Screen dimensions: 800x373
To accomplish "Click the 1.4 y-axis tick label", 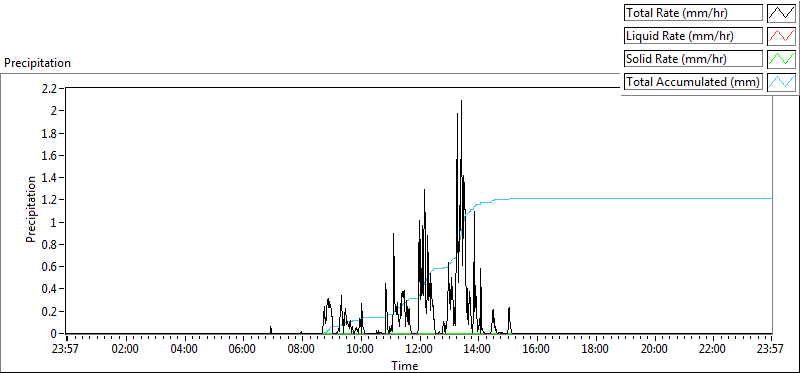I will click(50, 178).
